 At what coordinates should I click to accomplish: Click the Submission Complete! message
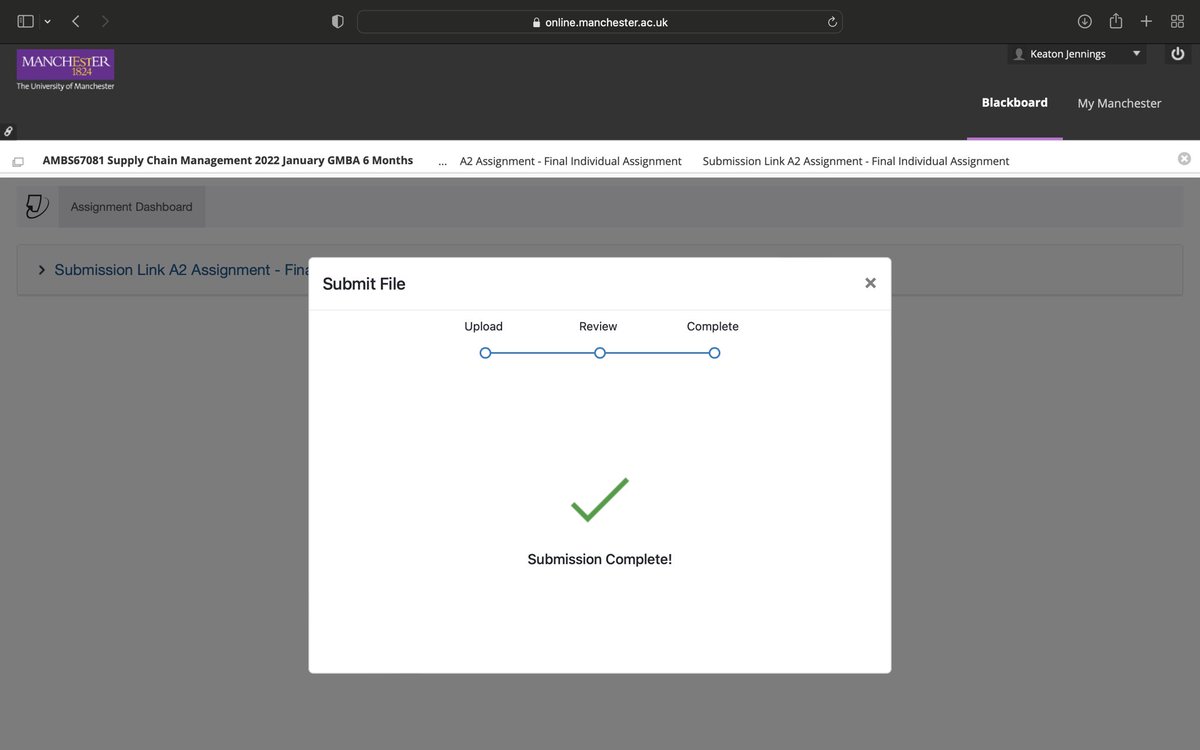coord(599,559)
